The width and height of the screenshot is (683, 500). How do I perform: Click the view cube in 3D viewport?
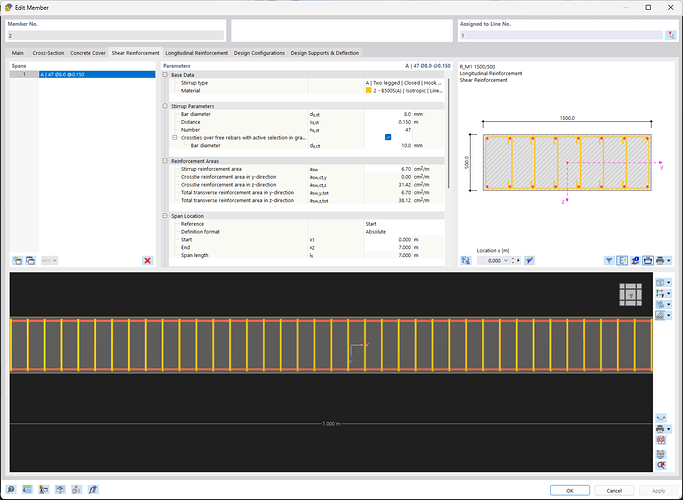pyautogui.click(x=630, y=294)
